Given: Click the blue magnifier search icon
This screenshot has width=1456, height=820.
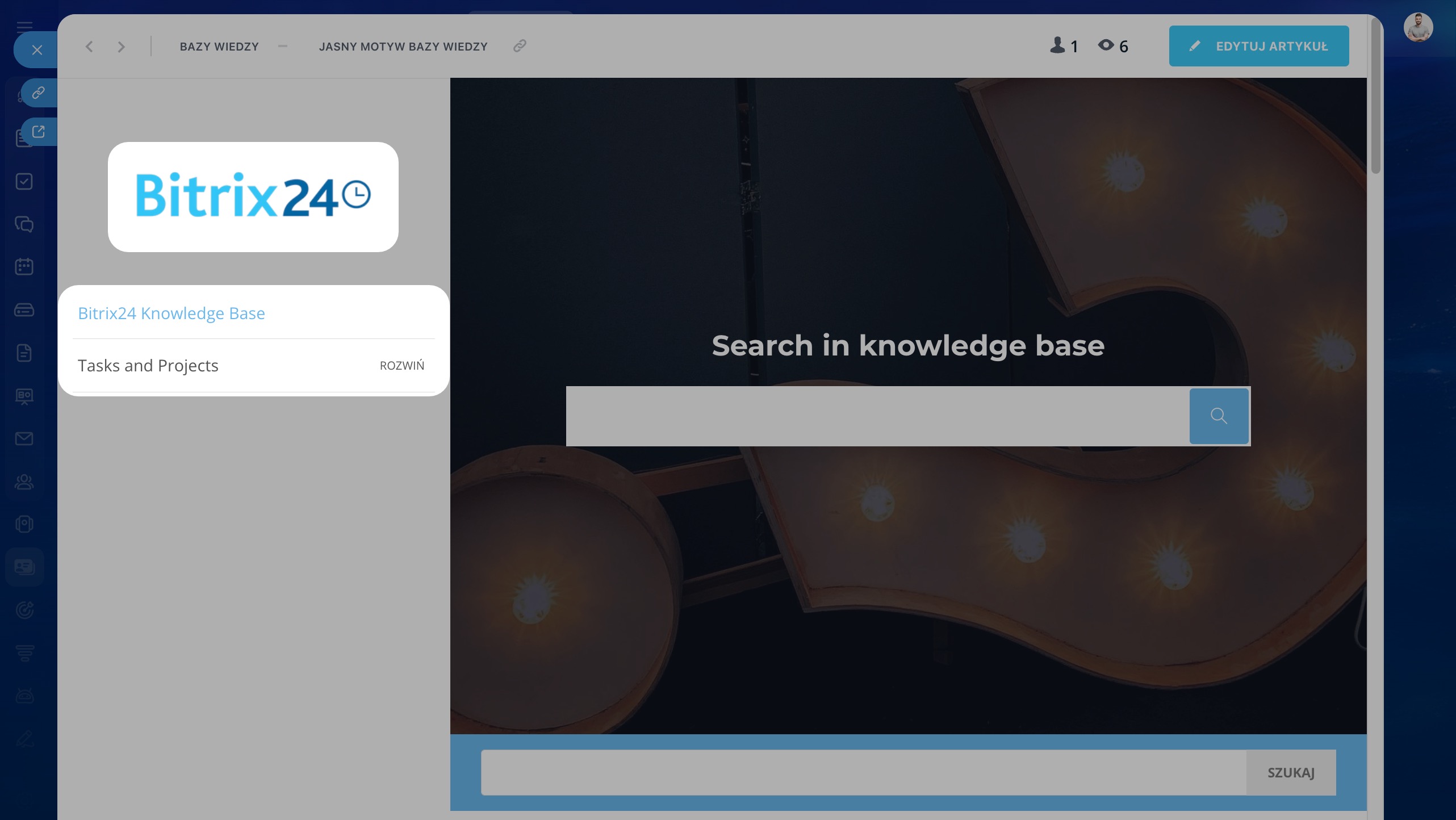Looking at the screenshot, I should (1219, 416).
